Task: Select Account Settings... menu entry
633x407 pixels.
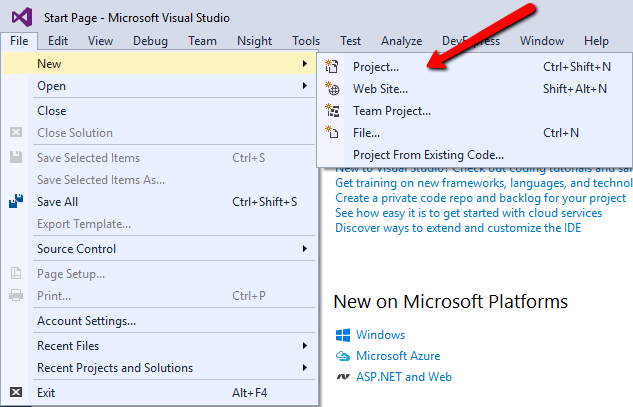Action: coord(159,321)
